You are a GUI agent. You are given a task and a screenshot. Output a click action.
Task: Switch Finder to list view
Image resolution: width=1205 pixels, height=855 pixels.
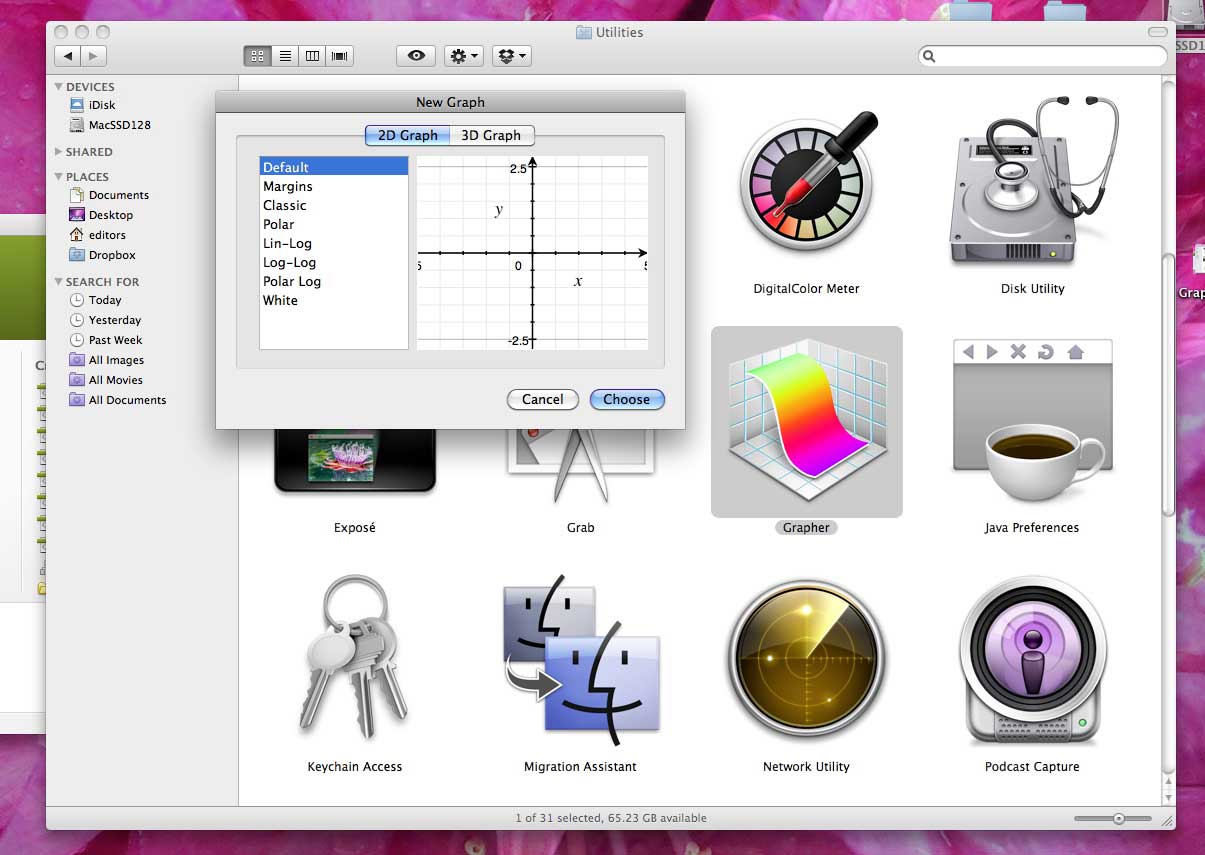pyautogui.click(x=285, y=56)
